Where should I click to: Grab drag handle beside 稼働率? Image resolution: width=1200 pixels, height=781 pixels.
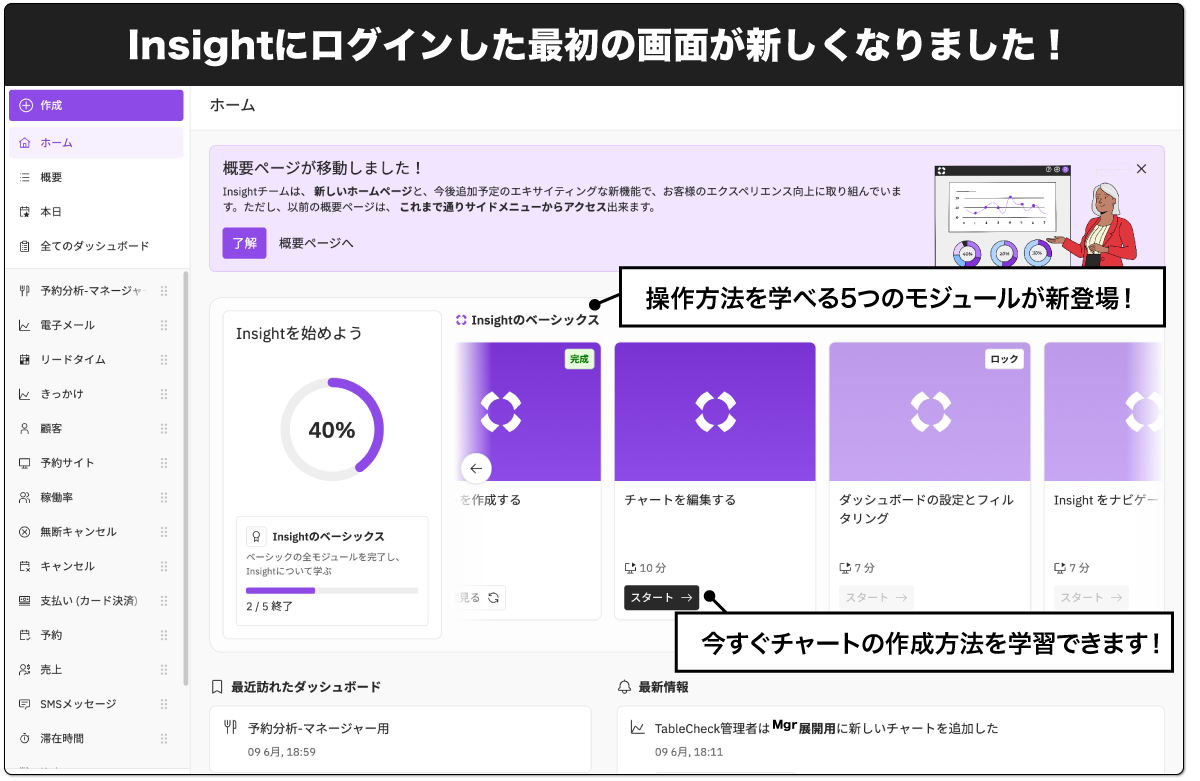tap(164, 497)
